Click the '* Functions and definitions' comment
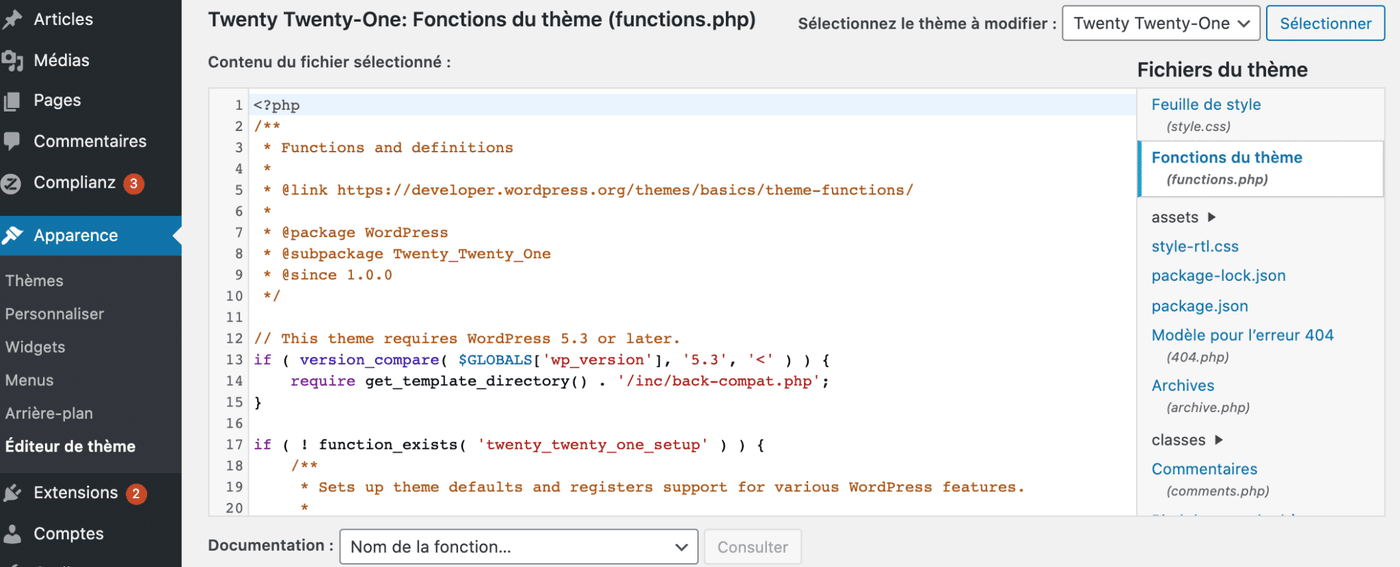 [x=387, y=148]
